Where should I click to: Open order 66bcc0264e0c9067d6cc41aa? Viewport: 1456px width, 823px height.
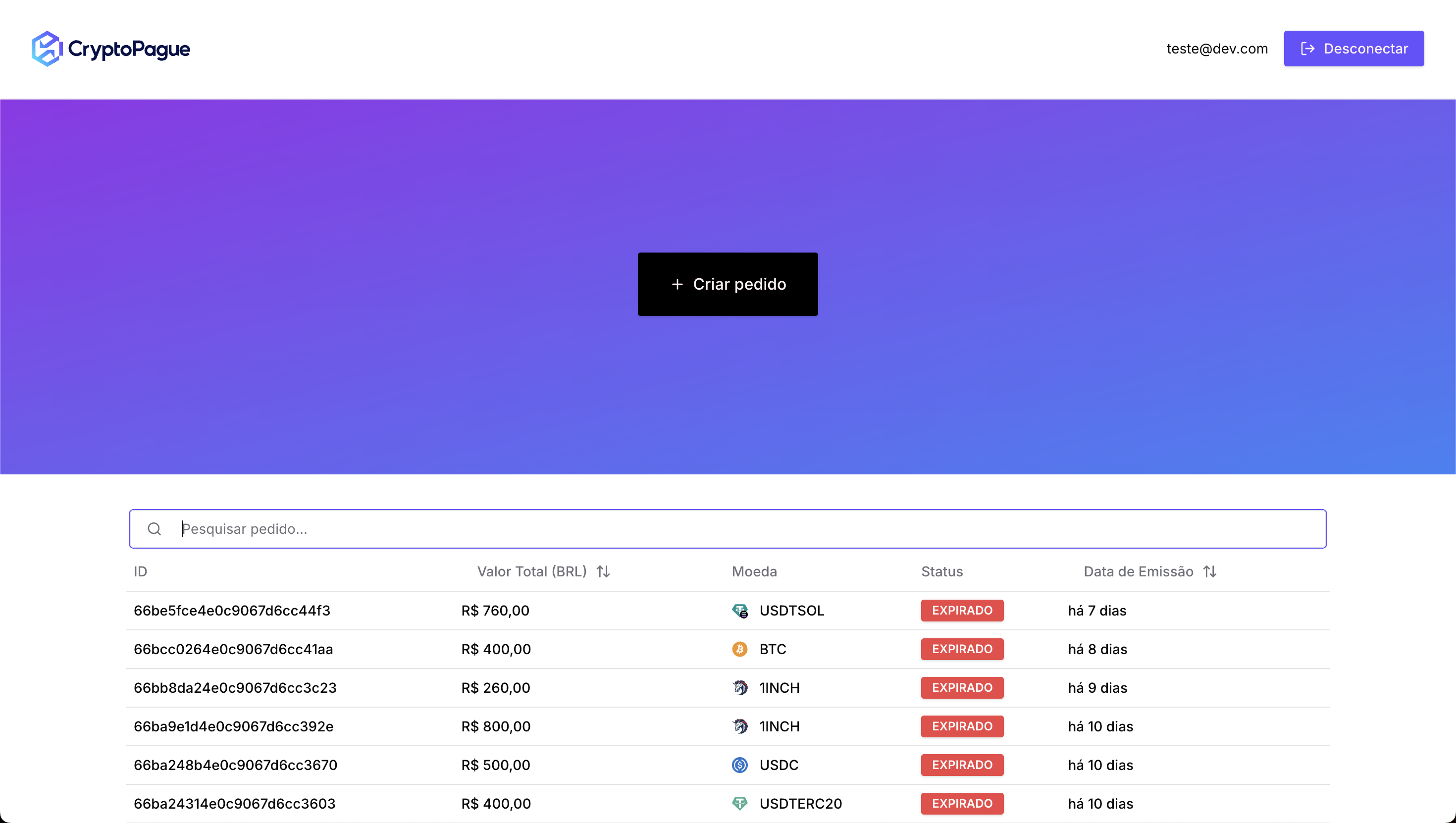click(x=233, y=649)
